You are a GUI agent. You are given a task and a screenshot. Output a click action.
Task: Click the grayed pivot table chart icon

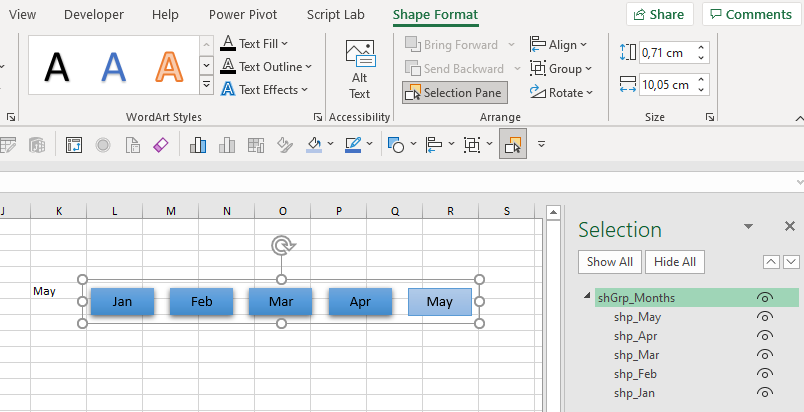pyautogui.click(x=255, y=145)
